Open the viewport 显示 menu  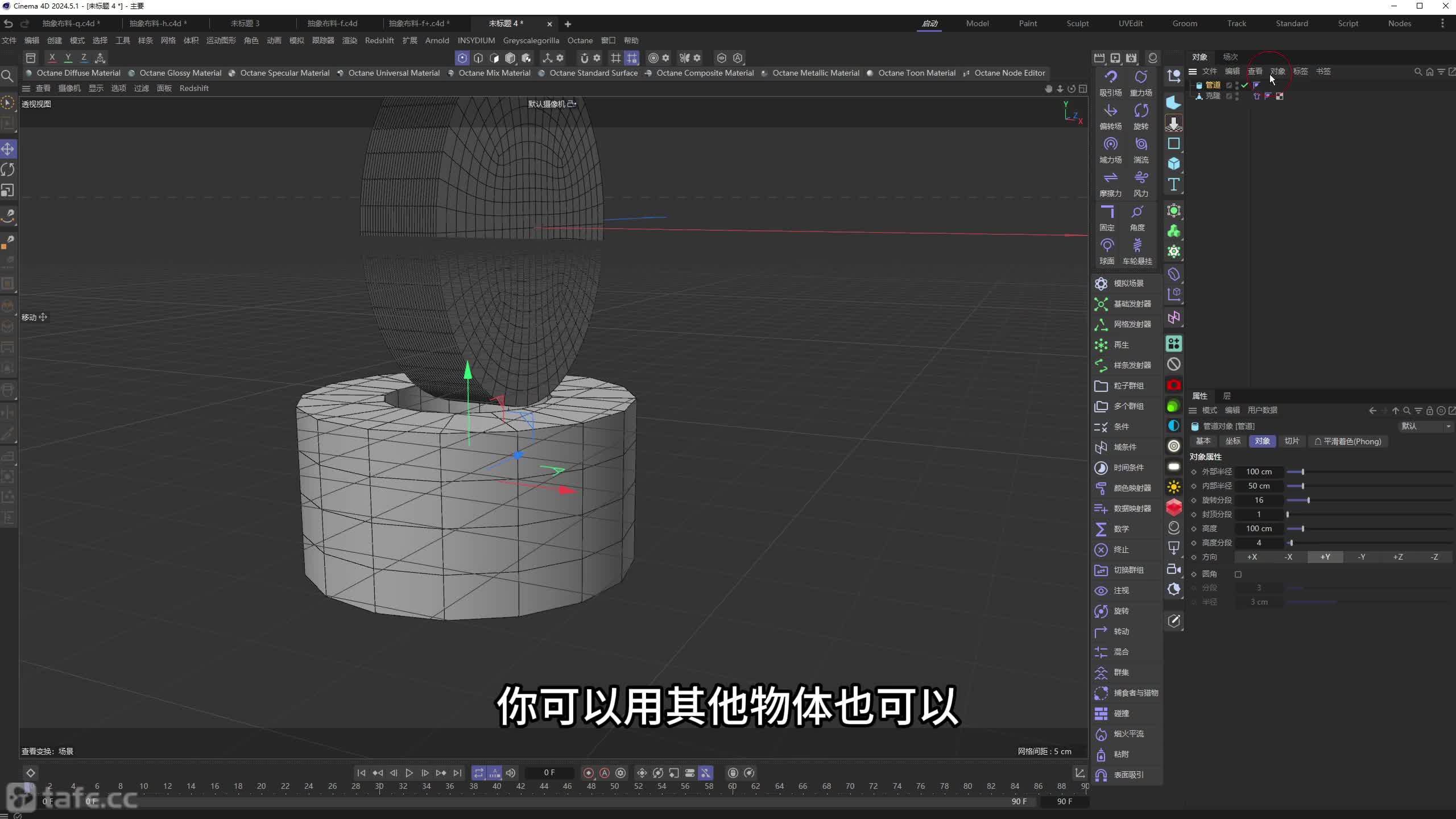click(96, 88)
